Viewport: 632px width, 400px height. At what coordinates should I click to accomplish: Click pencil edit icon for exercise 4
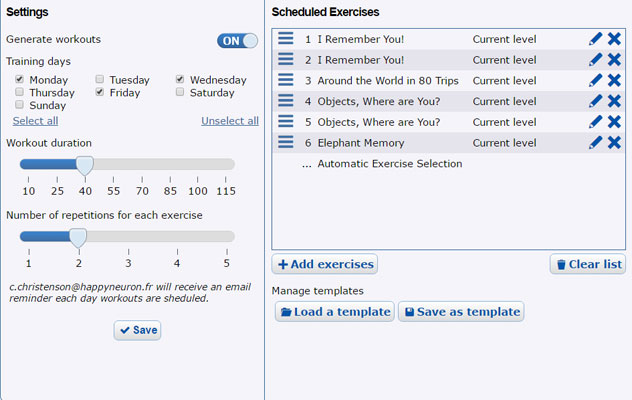click(596, 101)
